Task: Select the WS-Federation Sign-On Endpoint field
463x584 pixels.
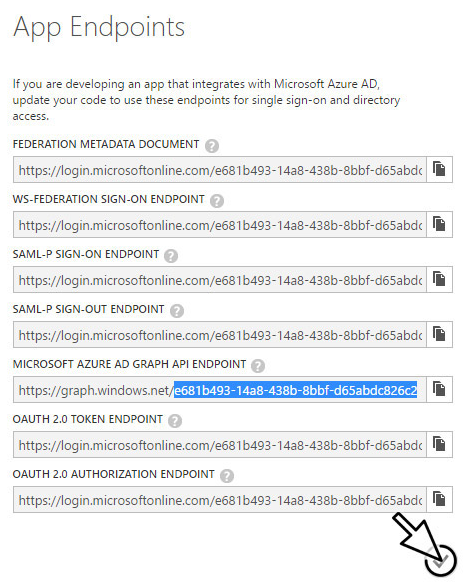Action: point(220,225)
